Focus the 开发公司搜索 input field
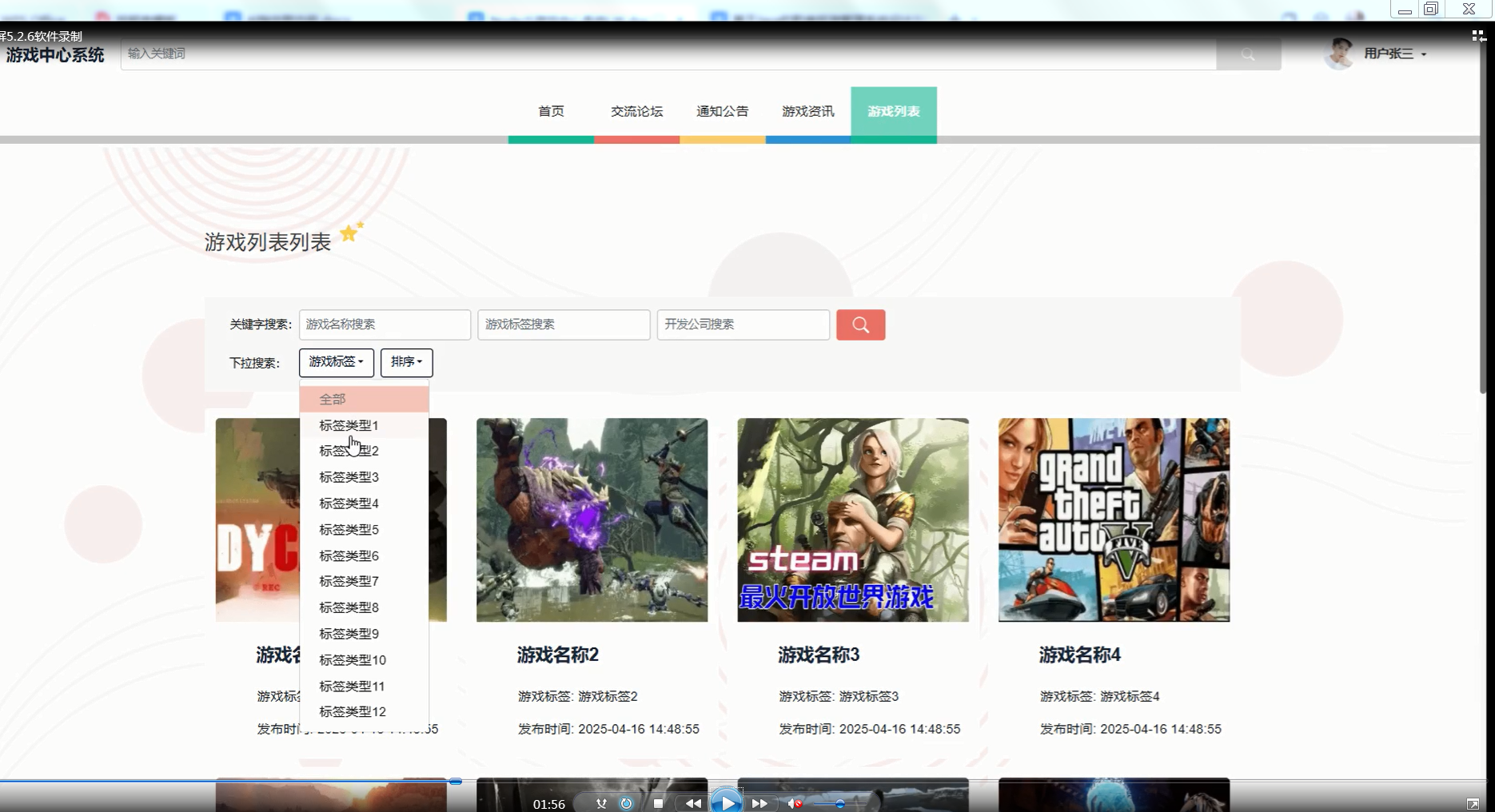 pyautogui.click(x=743, y=324)
